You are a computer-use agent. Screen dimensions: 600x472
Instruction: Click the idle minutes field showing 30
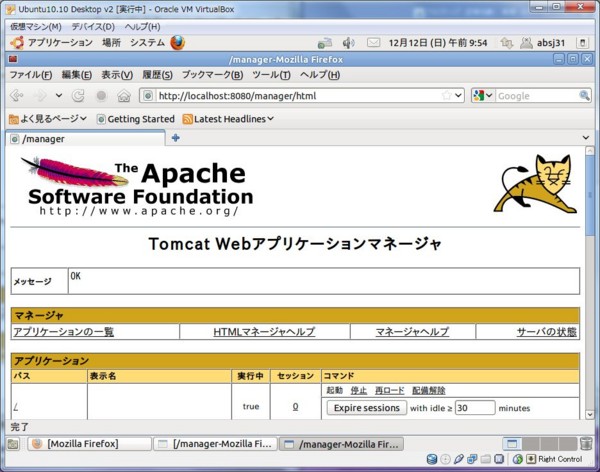[x=475, y=408]
